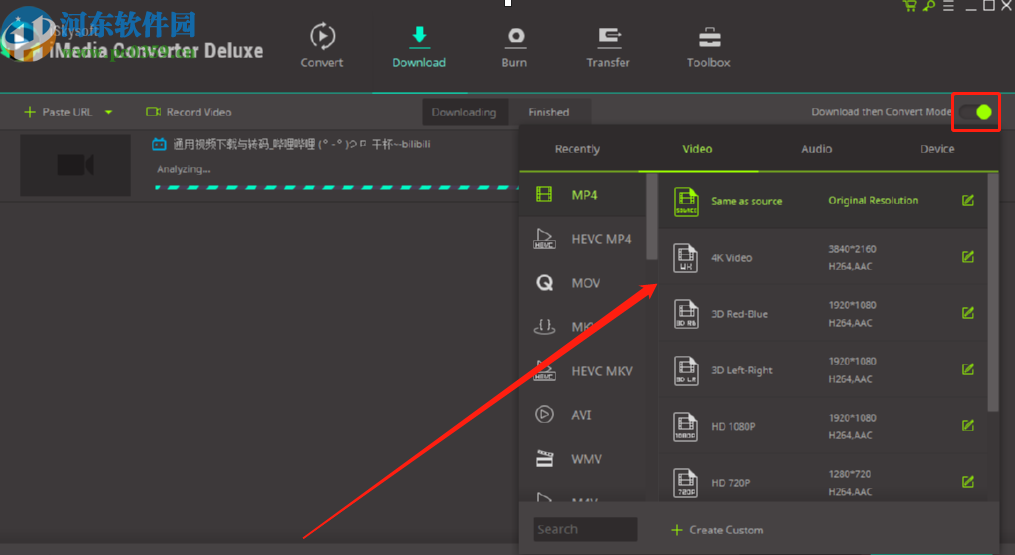Click the AVI play-circle icon
Screen dimensions: 1015x555
pyautogui.click(x=544, y=414)
